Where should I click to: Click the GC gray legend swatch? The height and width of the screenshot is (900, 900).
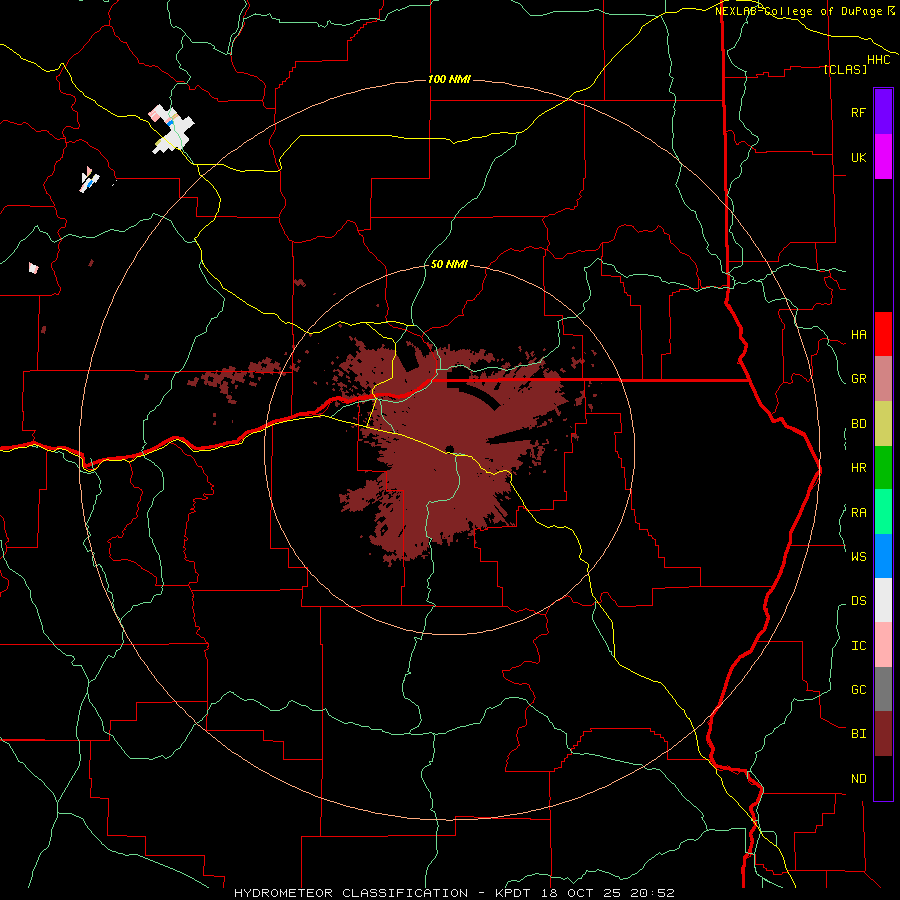pos(883,689)
